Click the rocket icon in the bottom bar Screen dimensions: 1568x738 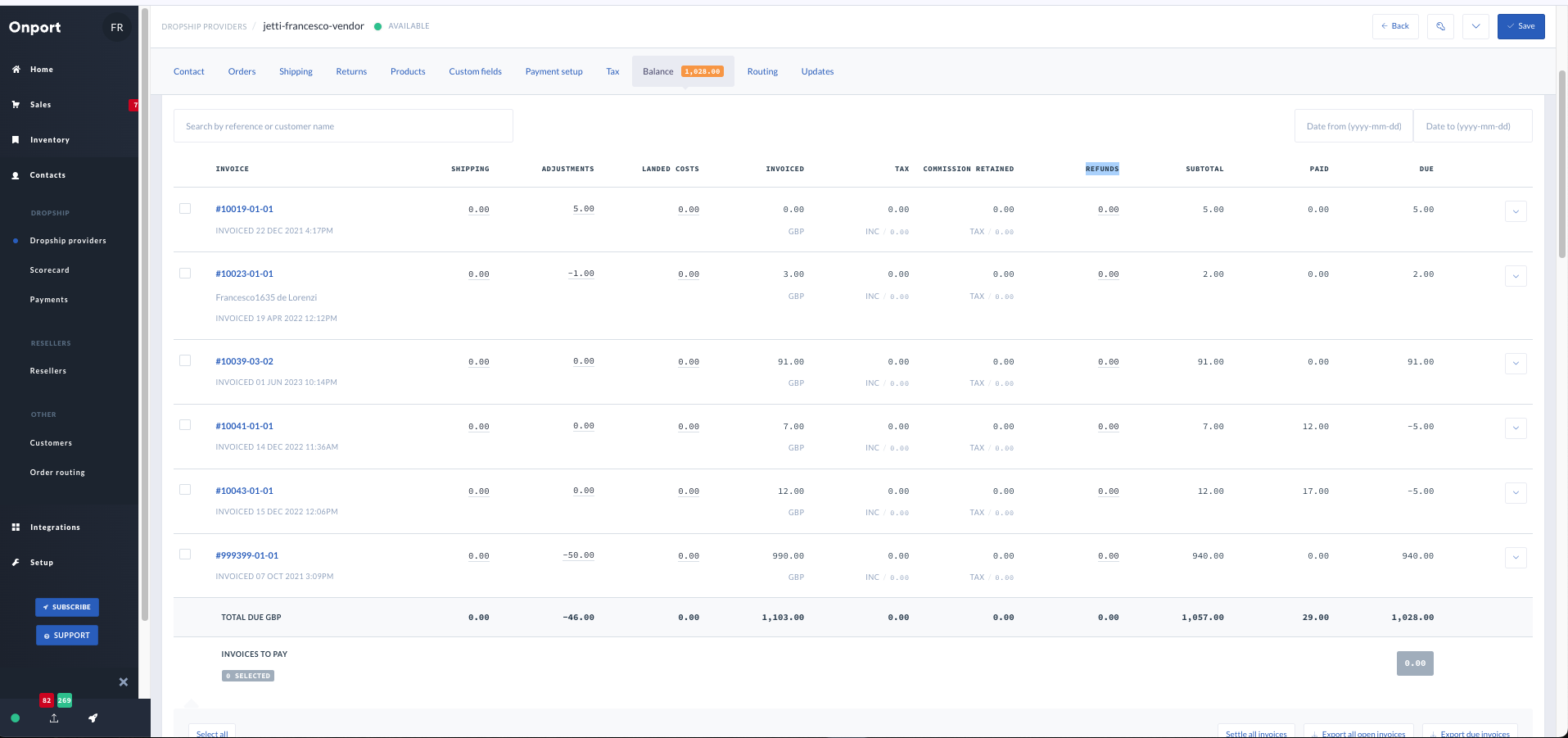[x=93, y=718]
